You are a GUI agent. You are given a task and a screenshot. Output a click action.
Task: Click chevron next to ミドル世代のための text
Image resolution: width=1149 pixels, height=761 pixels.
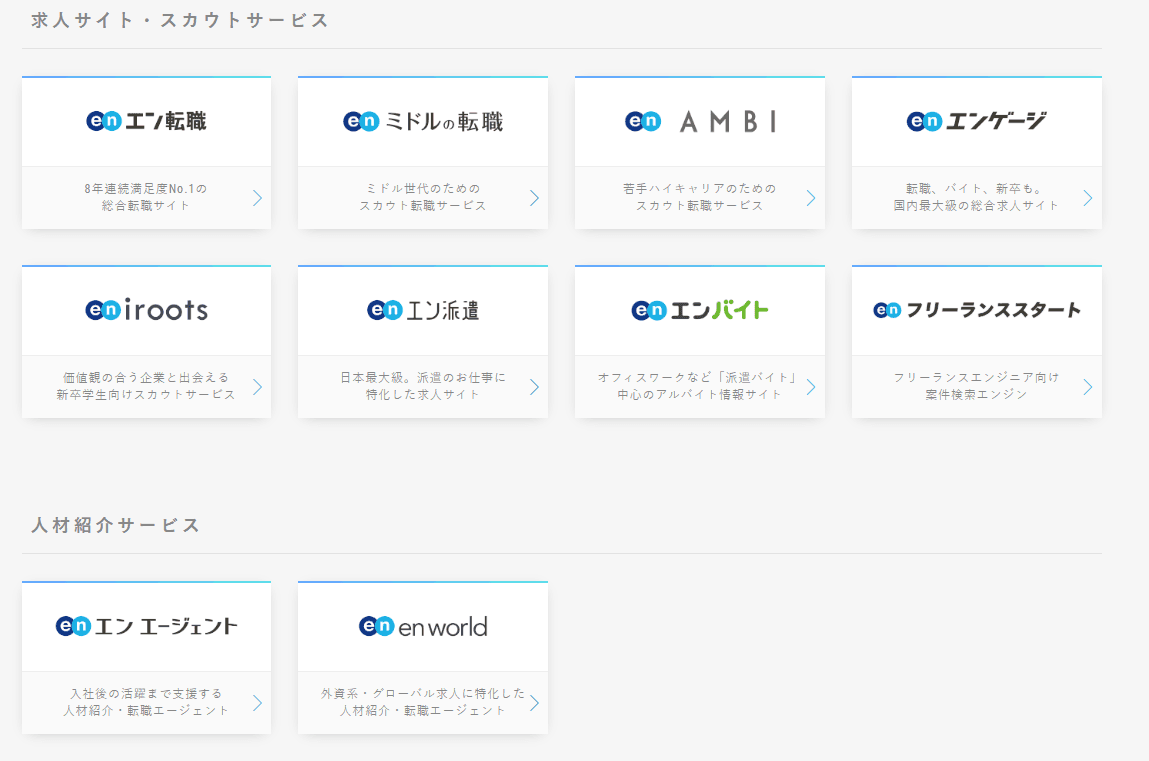[534, 197]
